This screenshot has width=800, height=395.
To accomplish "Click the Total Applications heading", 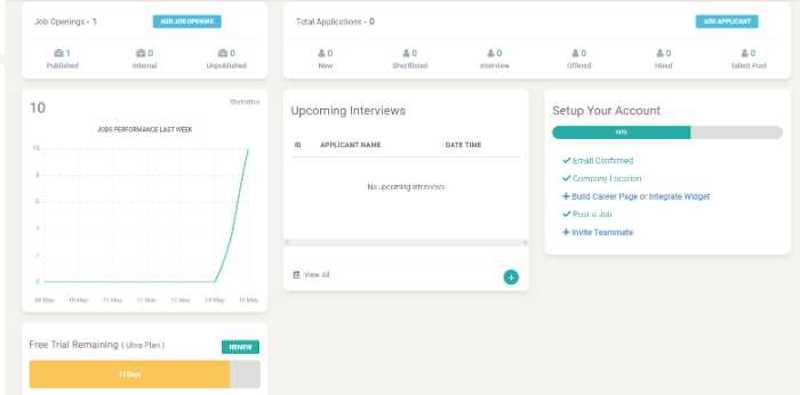I will click(335, 22).
